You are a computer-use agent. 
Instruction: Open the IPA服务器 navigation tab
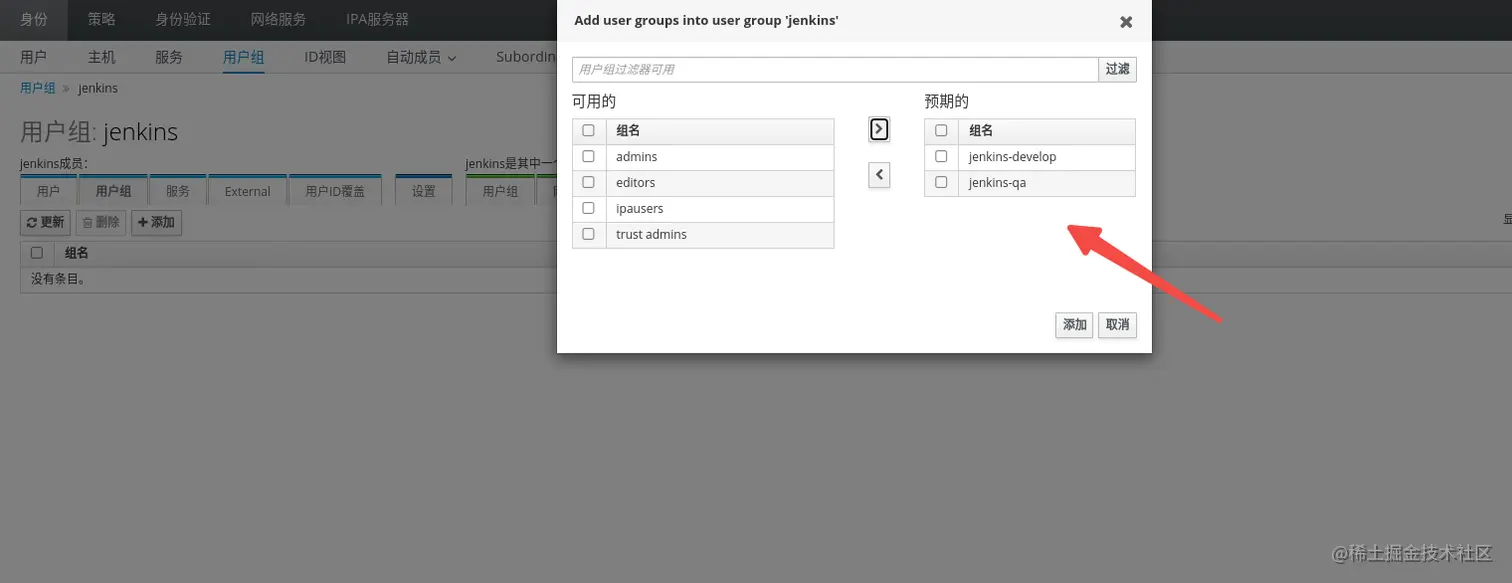pos(377,19)
